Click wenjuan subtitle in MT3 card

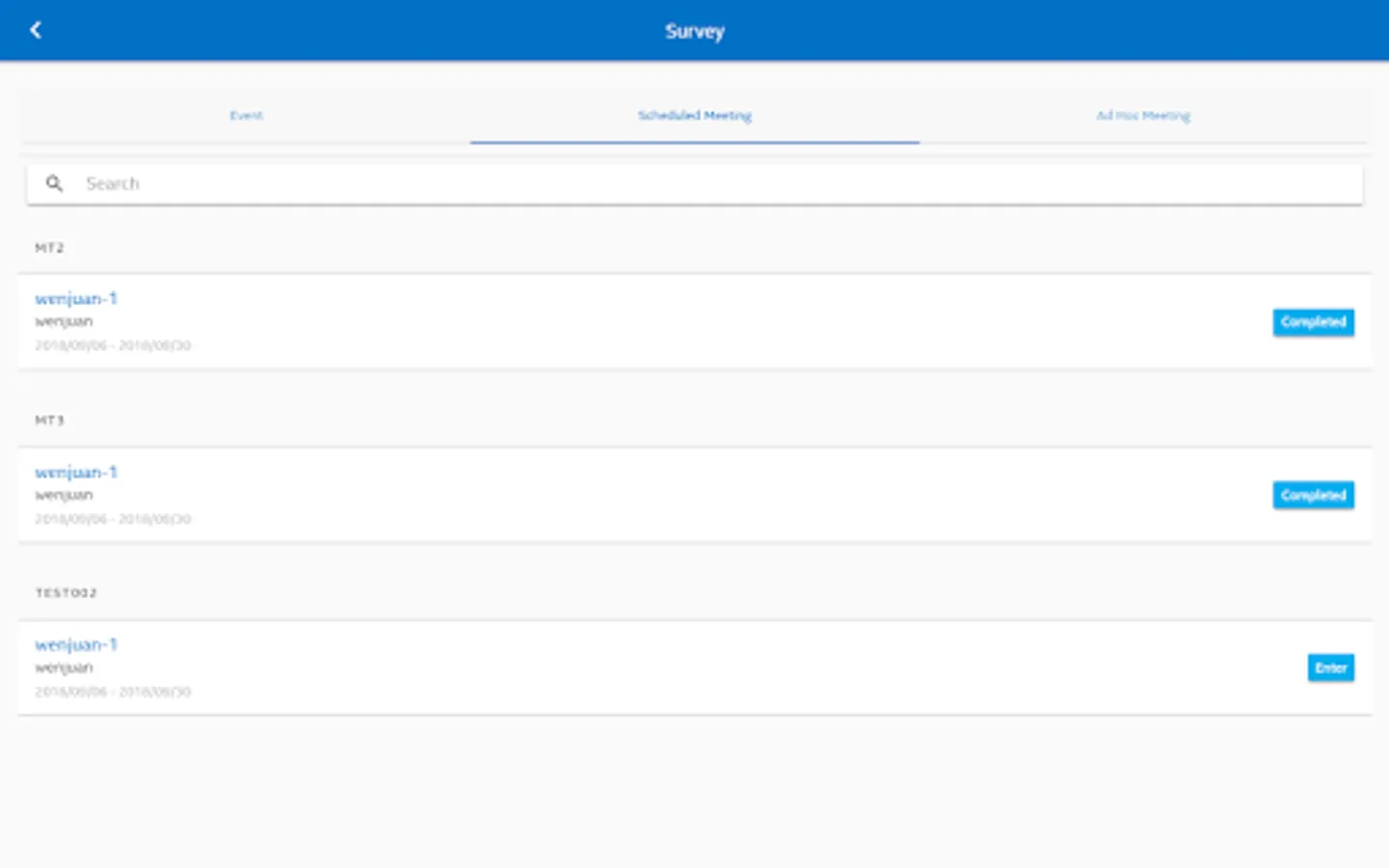coord(64,496)
